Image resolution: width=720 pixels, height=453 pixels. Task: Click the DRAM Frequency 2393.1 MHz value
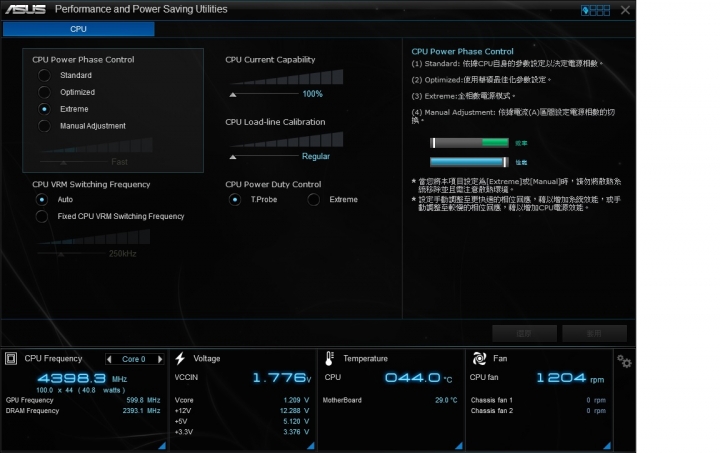point(141,411)
